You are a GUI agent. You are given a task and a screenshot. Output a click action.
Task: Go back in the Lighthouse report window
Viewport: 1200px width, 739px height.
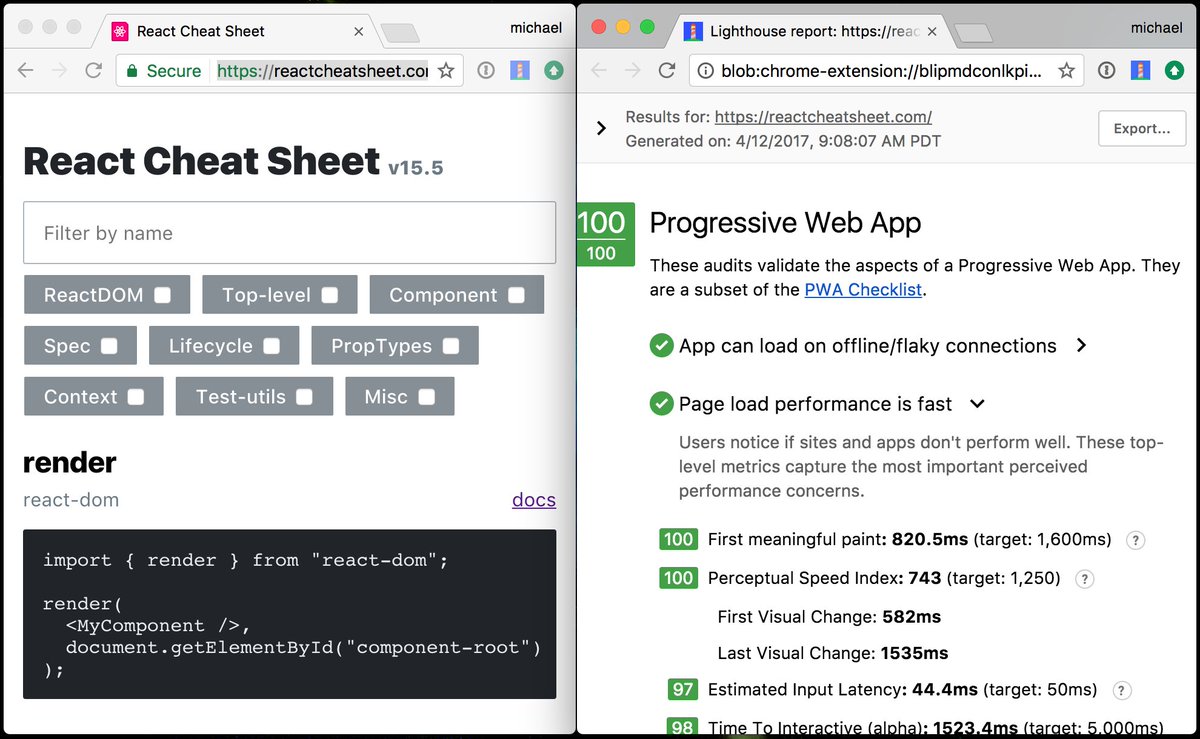click(x=599, y=71)
